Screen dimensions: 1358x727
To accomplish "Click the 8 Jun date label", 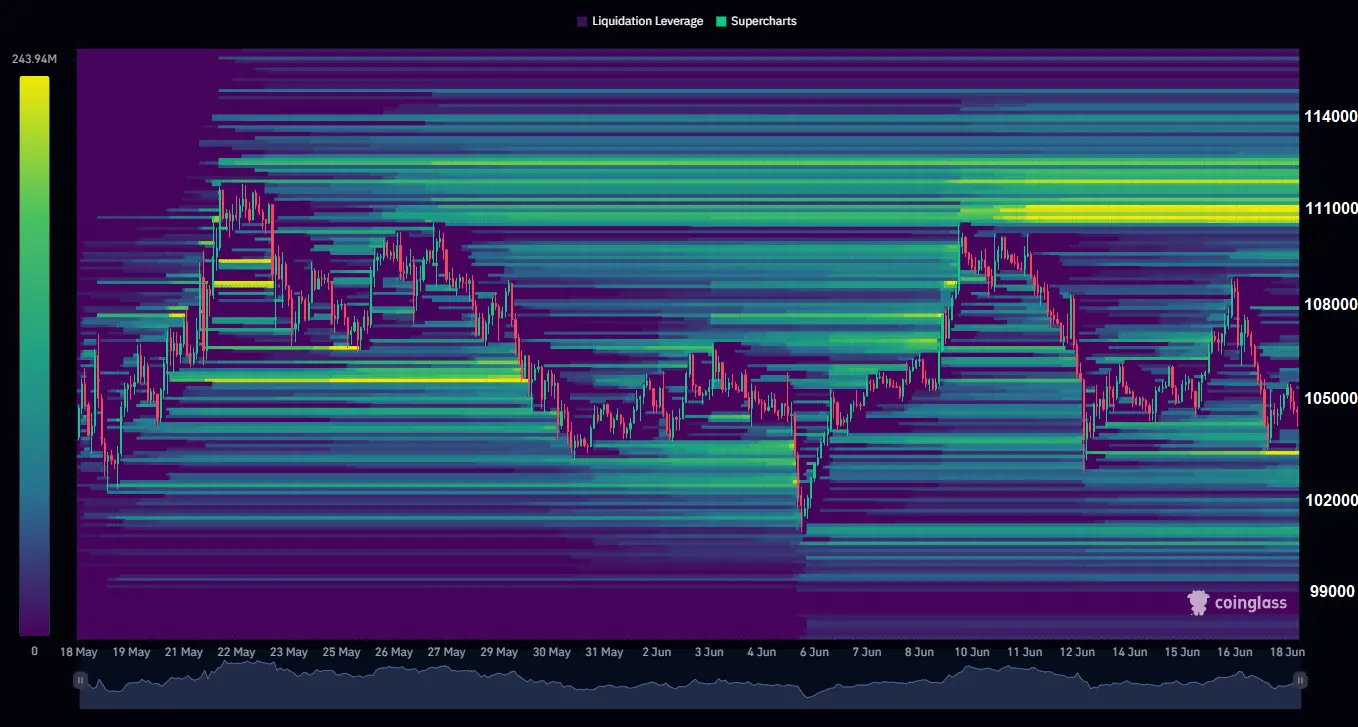I will tap(919, 652).
